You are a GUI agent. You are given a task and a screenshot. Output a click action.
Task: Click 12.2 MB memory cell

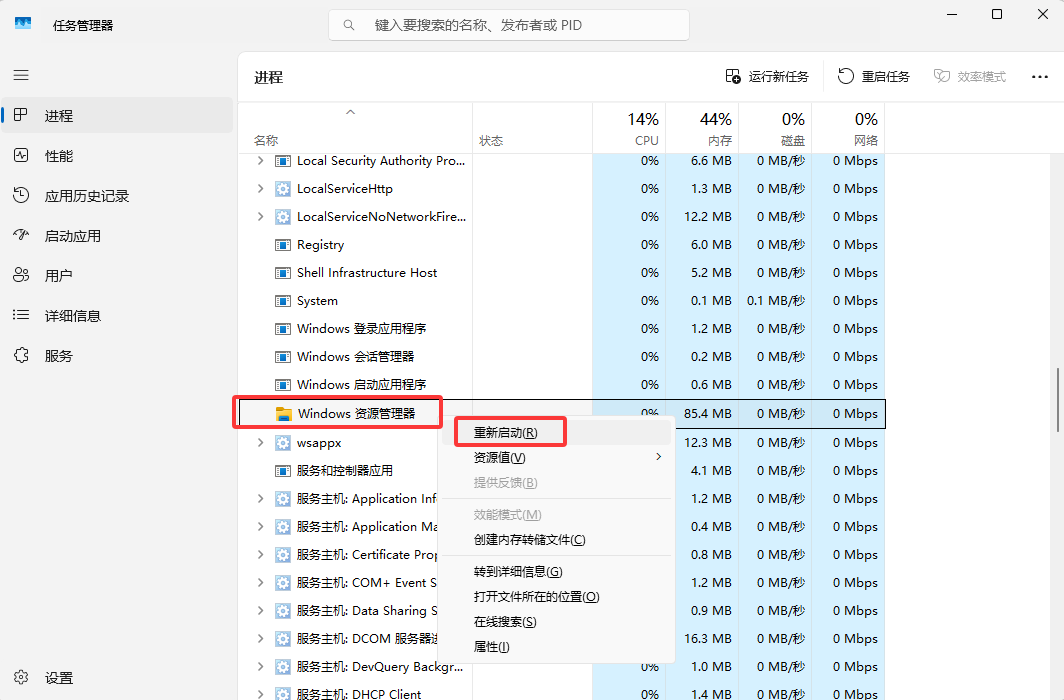click(707, 216)
